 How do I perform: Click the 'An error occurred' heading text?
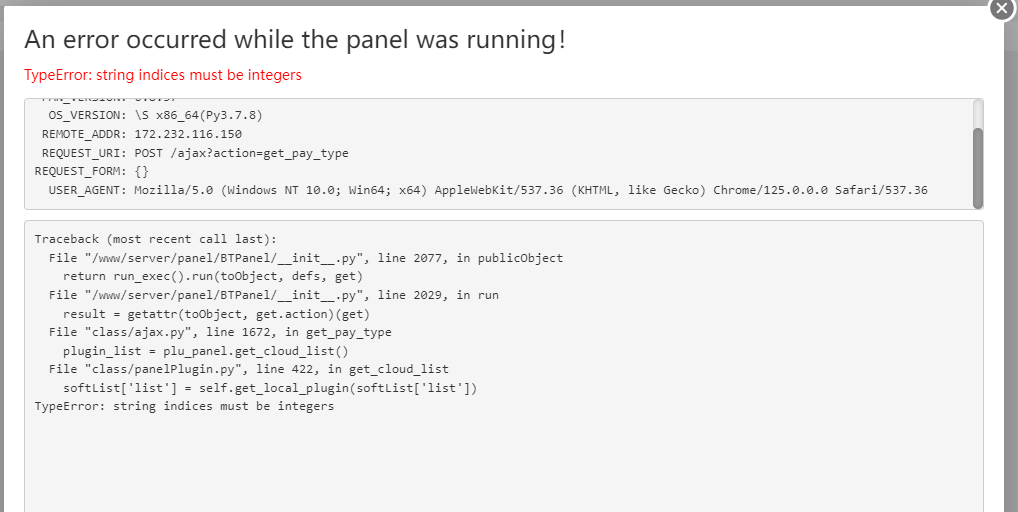pos(295,40)
